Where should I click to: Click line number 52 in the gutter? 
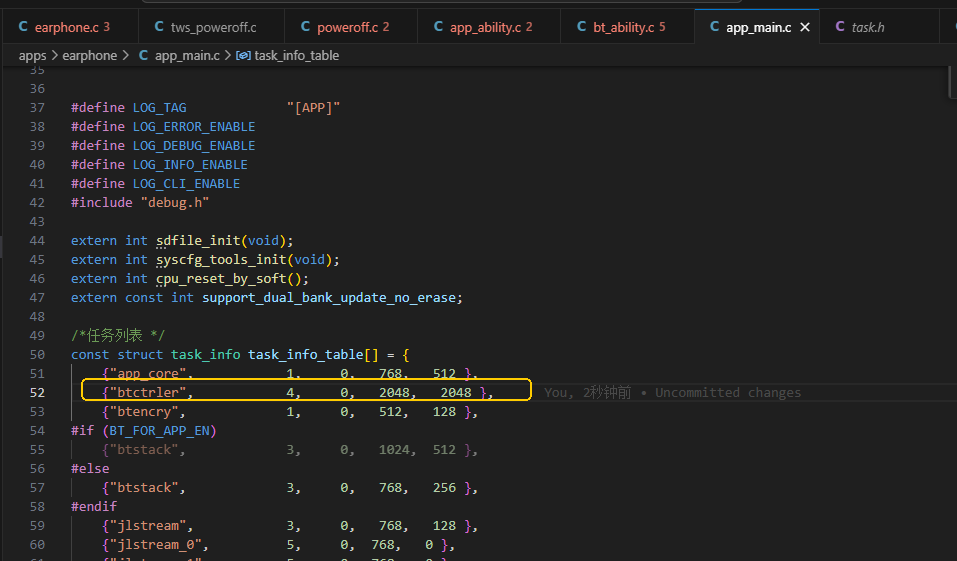coord(37,393)
